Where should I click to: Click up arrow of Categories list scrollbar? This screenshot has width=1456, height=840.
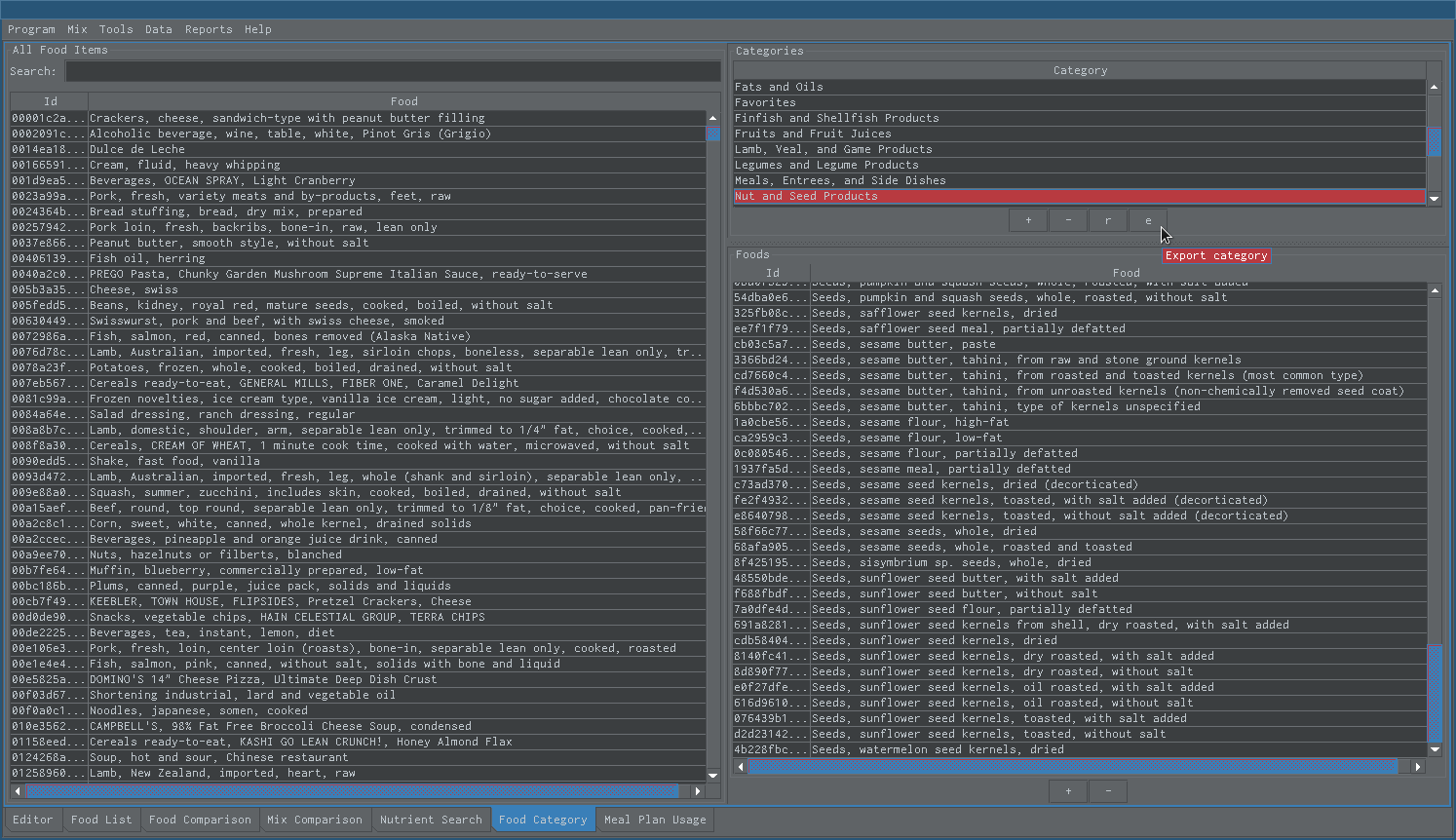[1434, 87]
